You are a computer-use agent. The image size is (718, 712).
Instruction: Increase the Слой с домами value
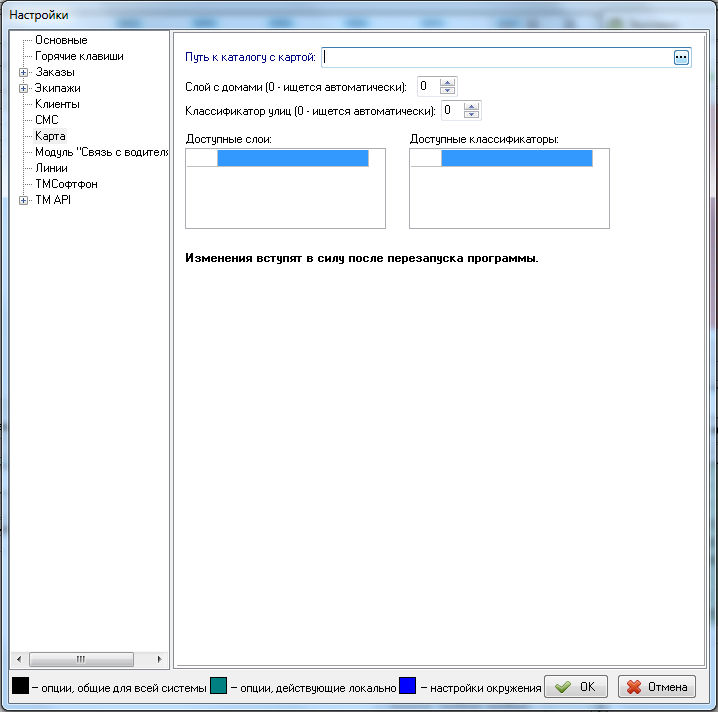click(x=448, y=82)
